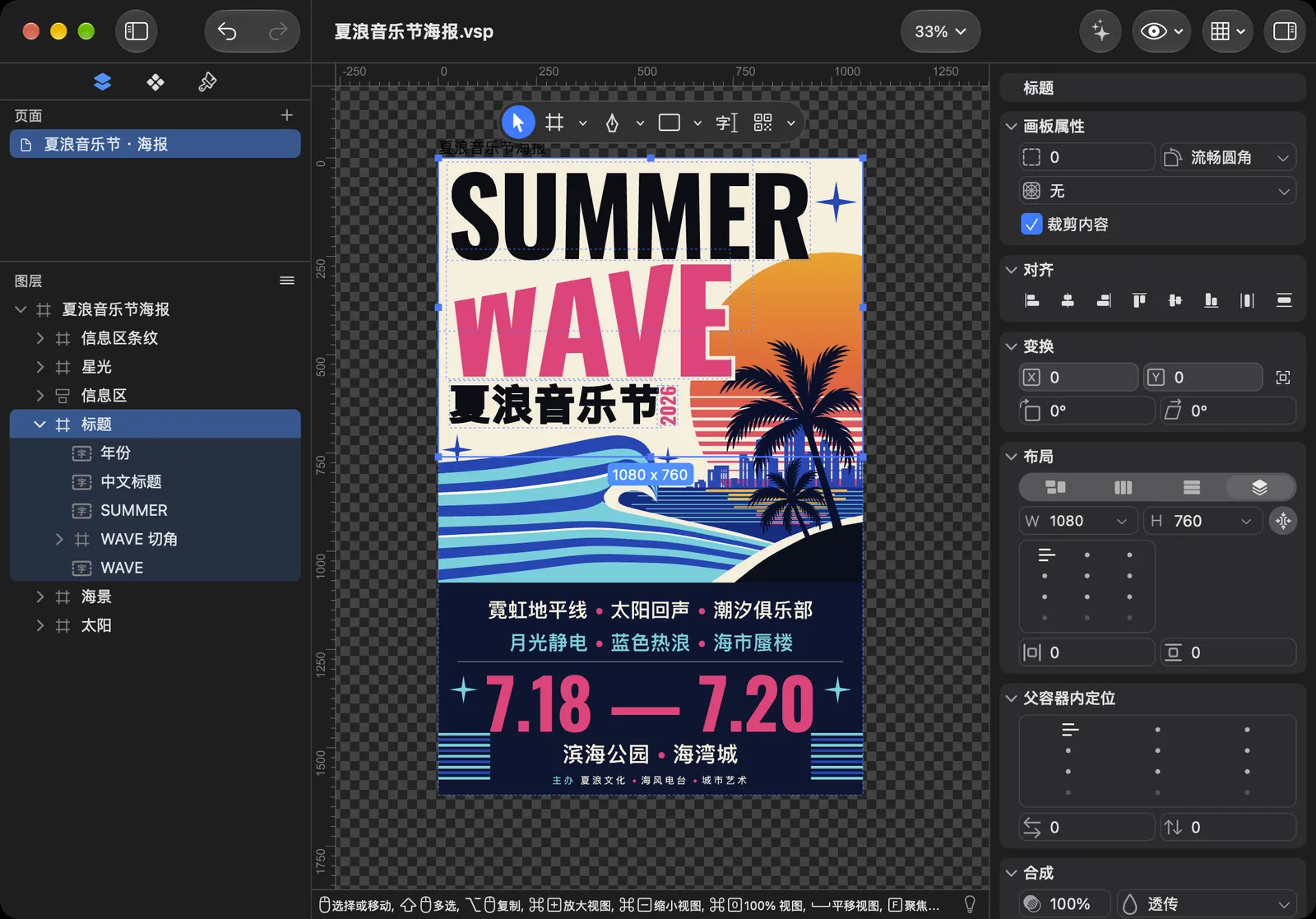Click the frame-to-fit icon beside Y field
1316x919 pixels.
1283,378
